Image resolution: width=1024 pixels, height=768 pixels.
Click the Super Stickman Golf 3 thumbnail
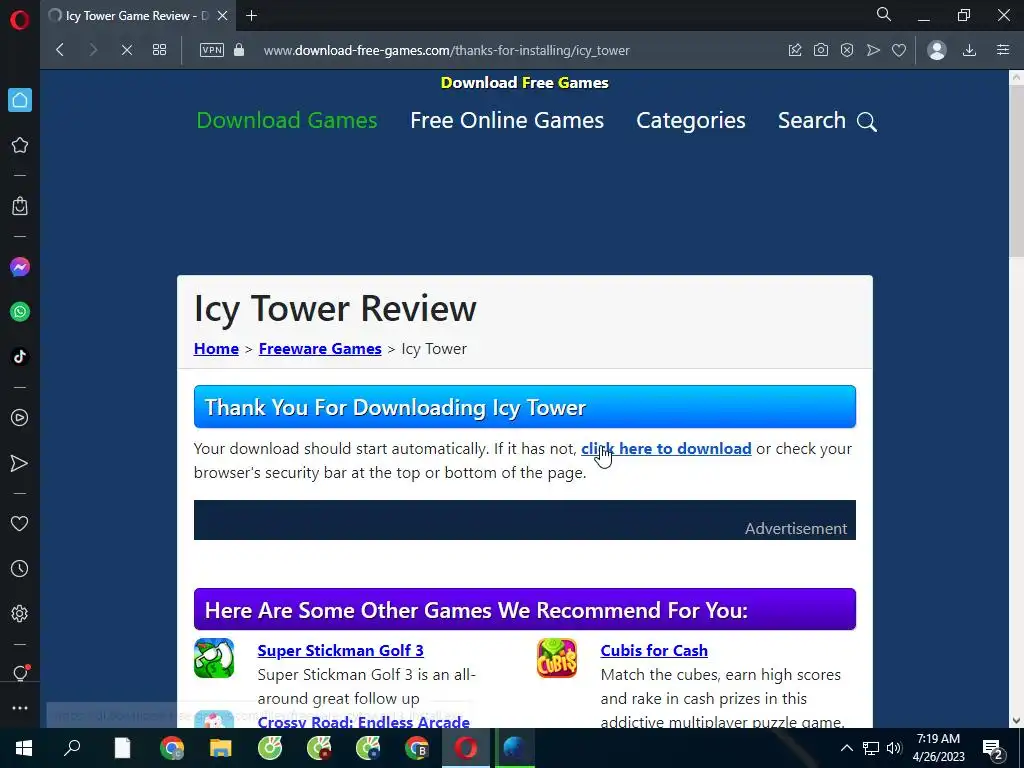(214, 658)
